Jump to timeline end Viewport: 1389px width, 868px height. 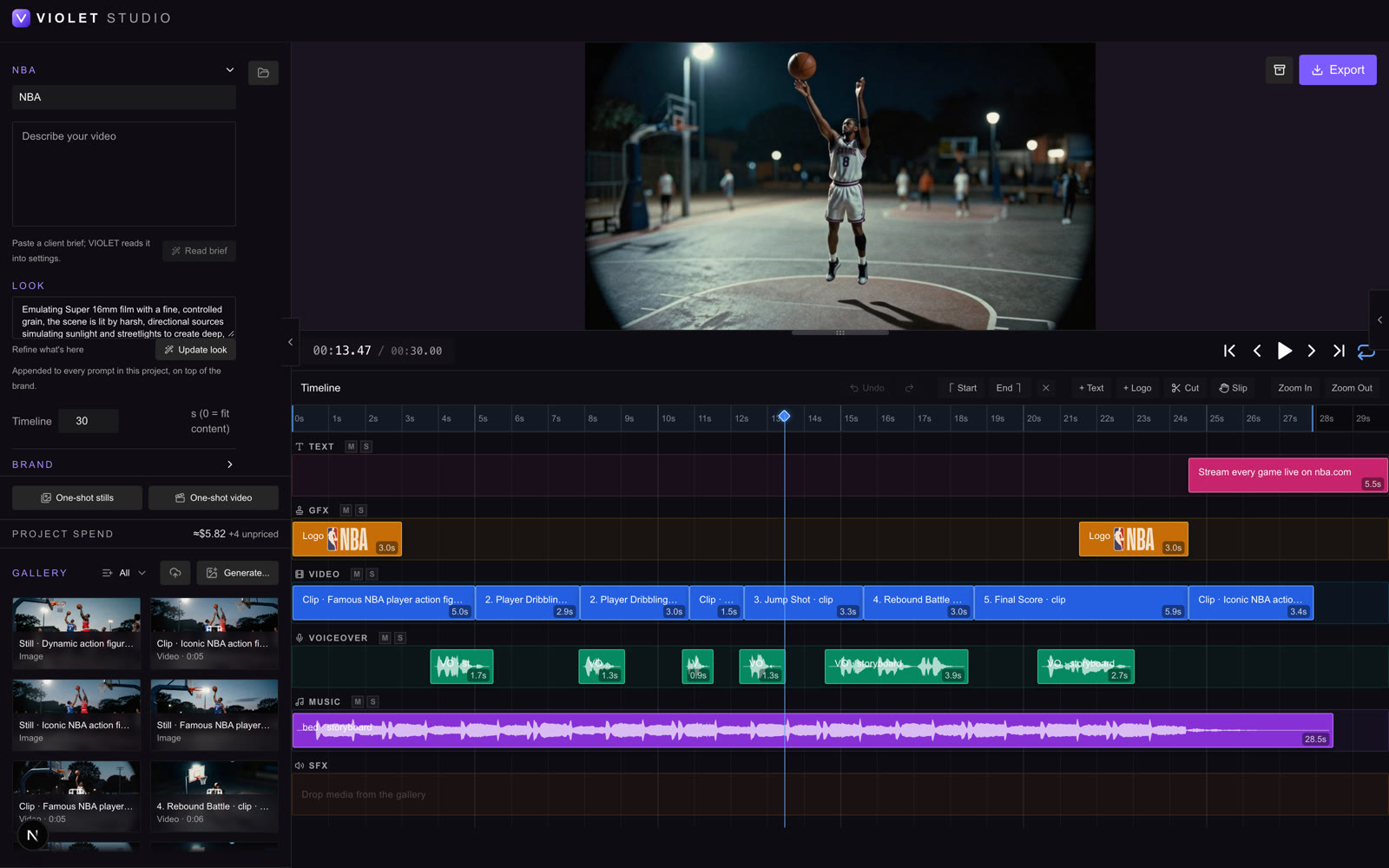tap(1339, 351)
